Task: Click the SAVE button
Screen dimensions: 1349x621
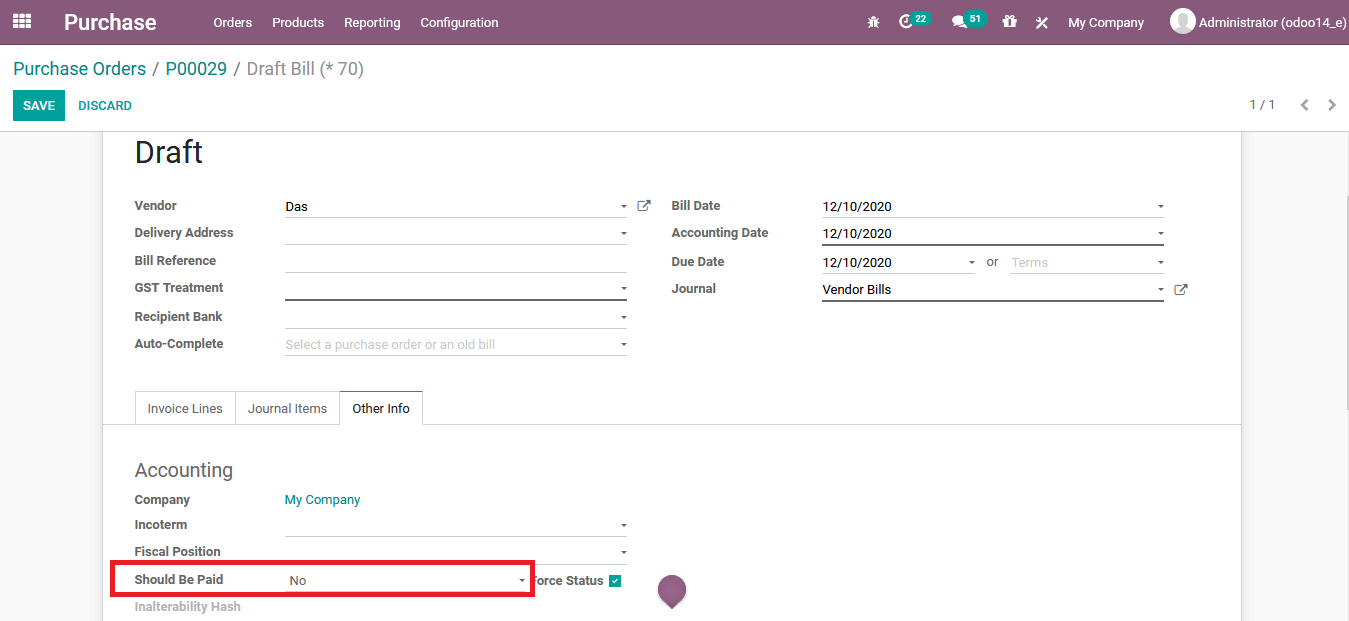Action: (39, 105)
